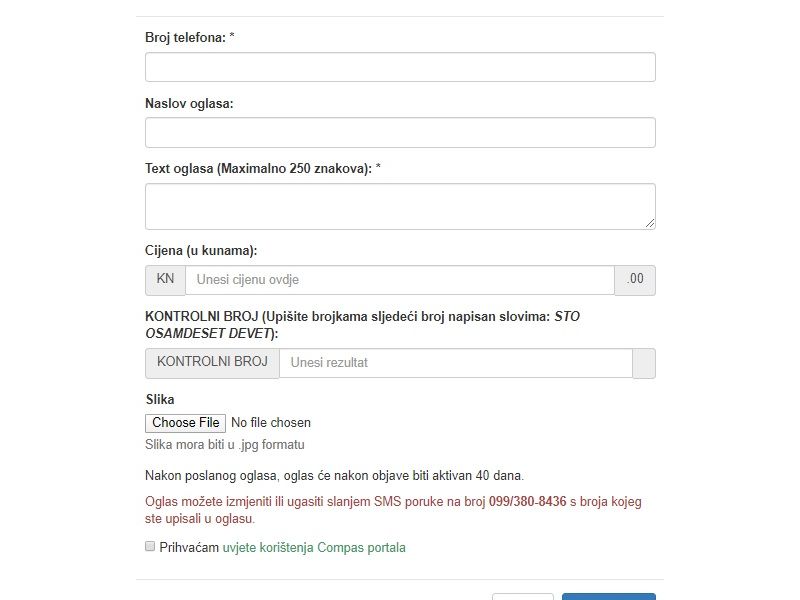Click the white button beside blue button
The image size is (800, 600).
tap(522, 596)
